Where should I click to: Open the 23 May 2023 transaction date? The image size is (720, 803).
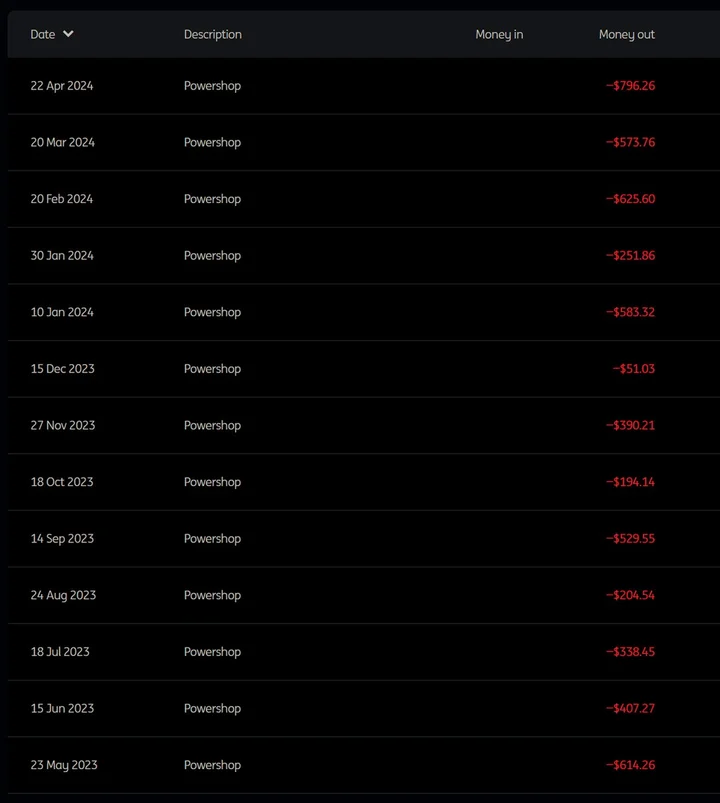point(64,765)
